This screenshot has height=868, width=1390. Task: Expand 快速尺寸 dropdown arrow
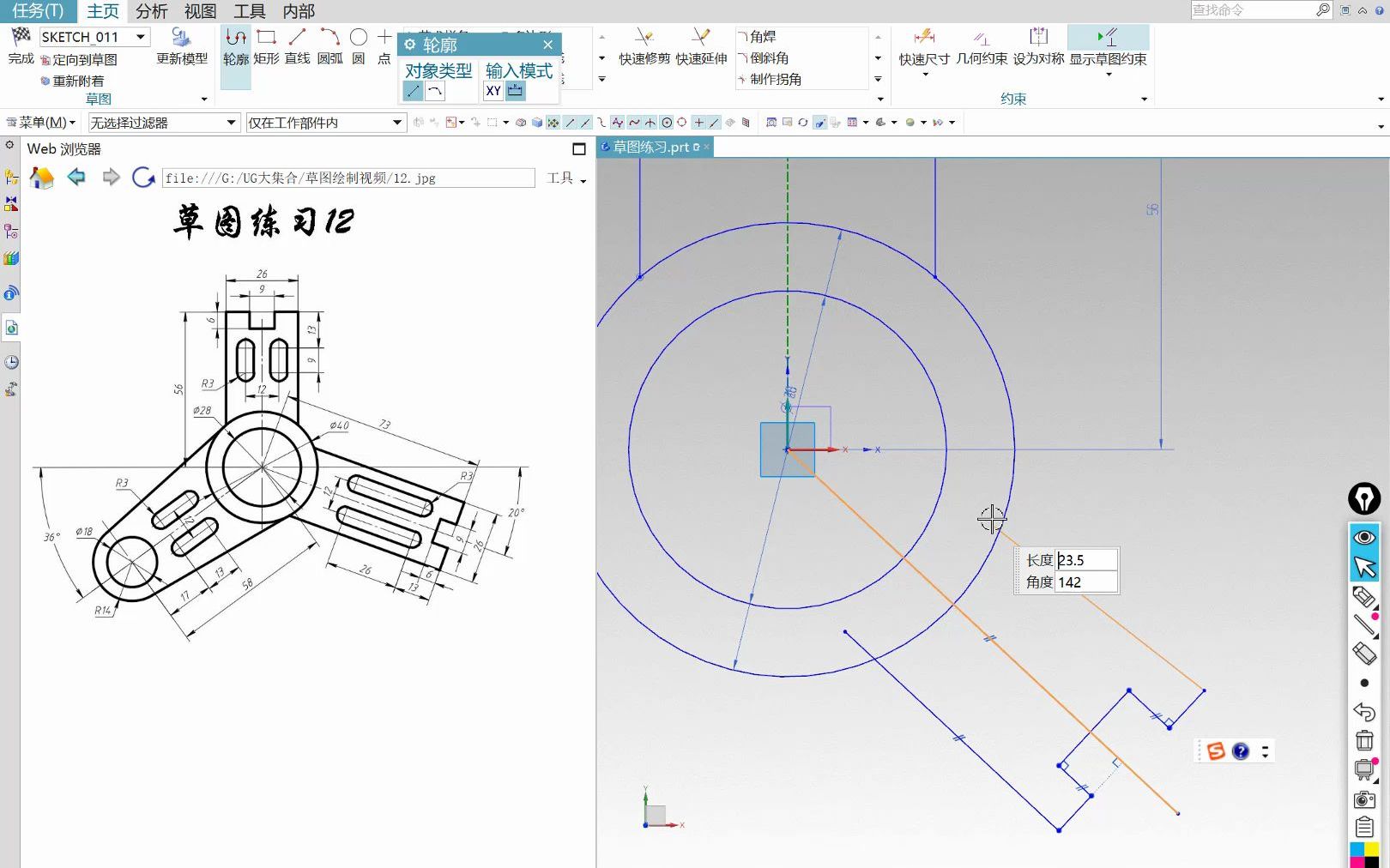(925, 75)
